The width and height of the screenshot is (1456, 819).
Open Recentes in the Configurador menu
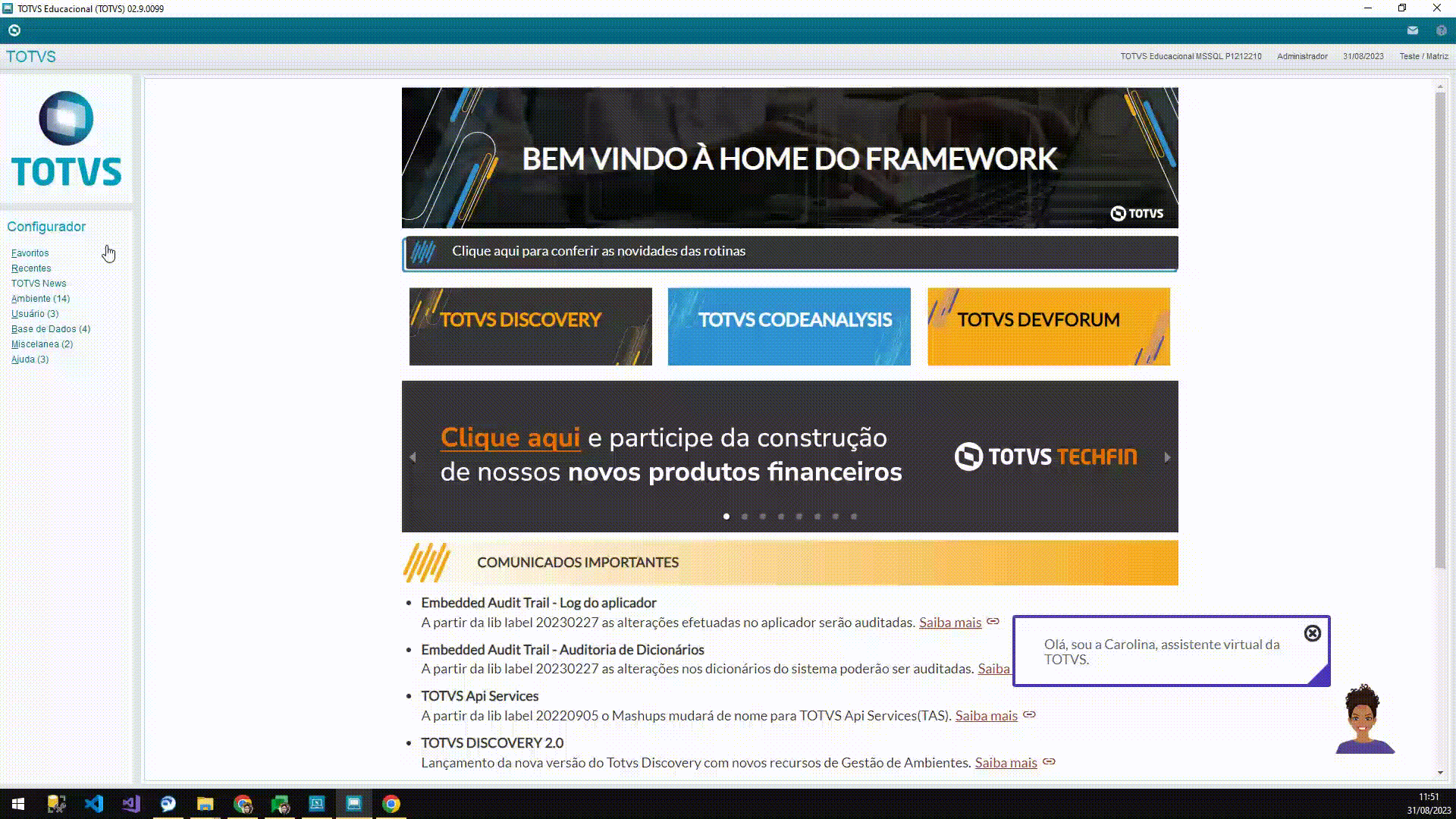(x=31, y=268)
